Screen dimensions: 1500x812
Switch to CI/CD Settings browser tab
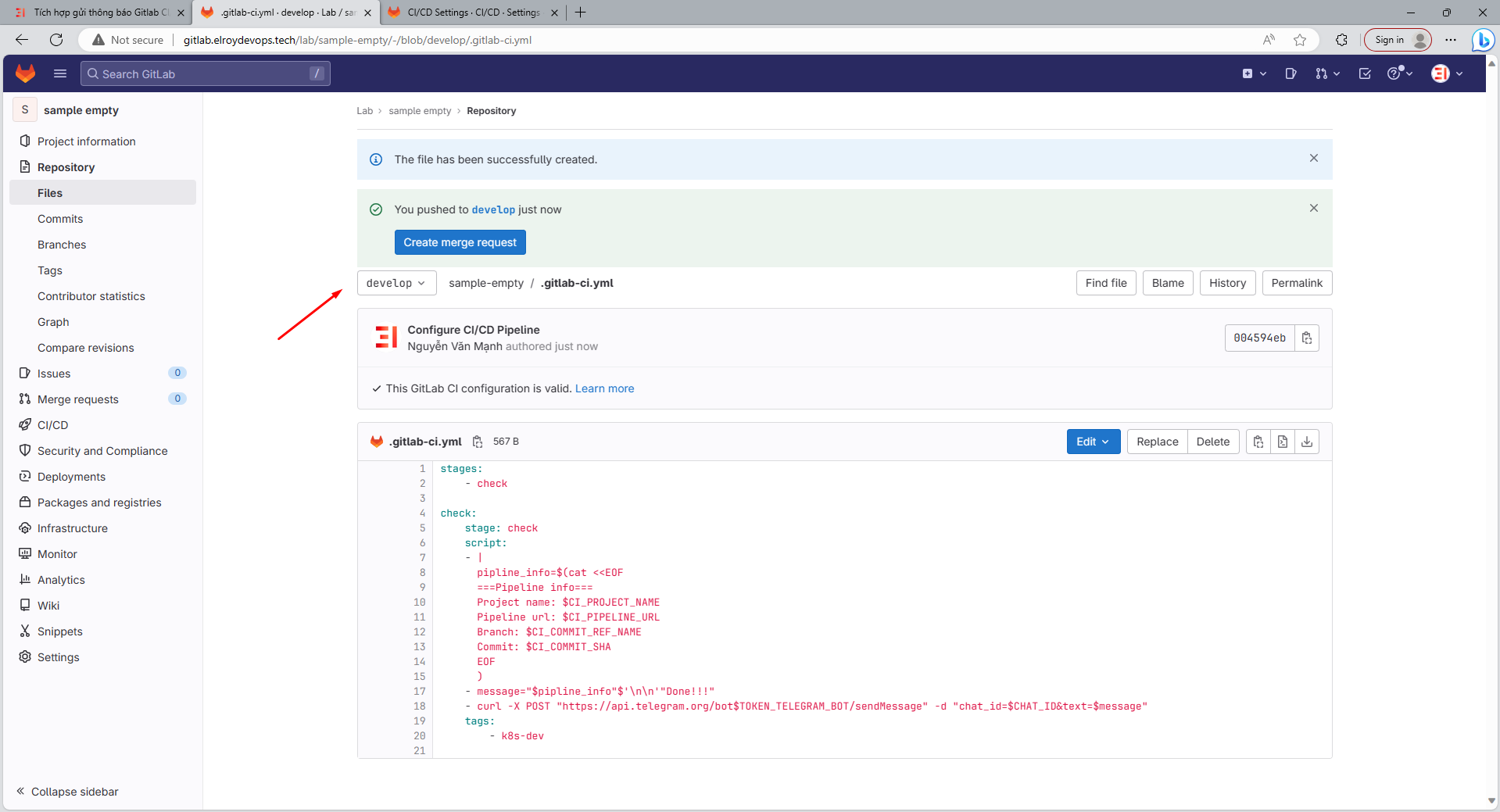(x=473, y=13)
